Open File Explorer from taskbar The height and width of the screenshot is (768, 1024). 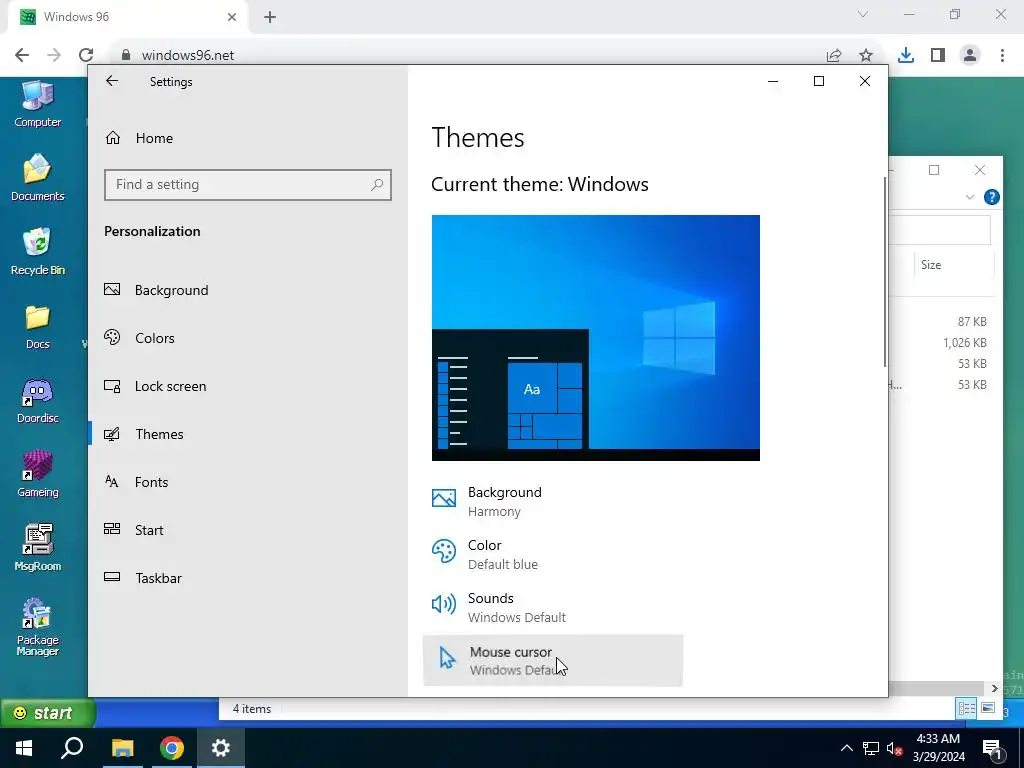(x=122, y=748)
